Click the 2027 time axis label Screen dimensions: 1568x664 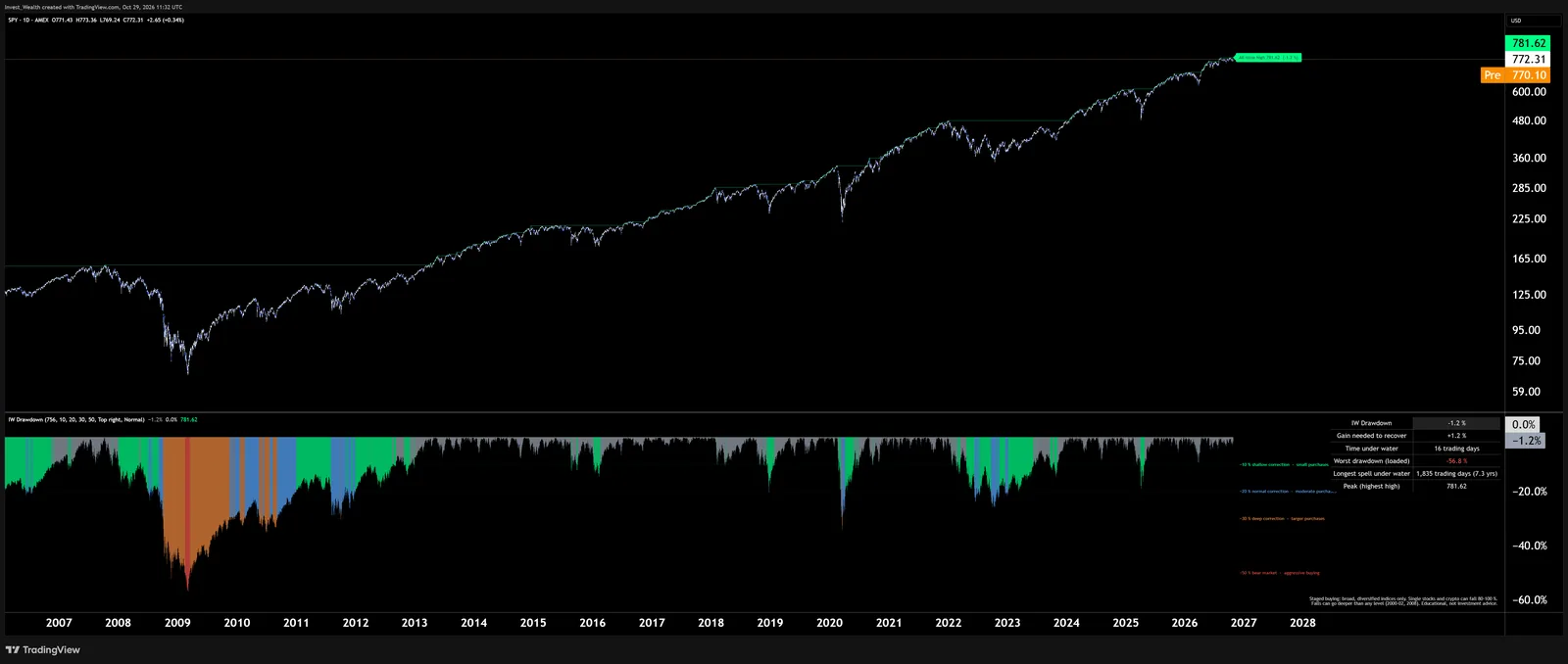point(1245,623)
